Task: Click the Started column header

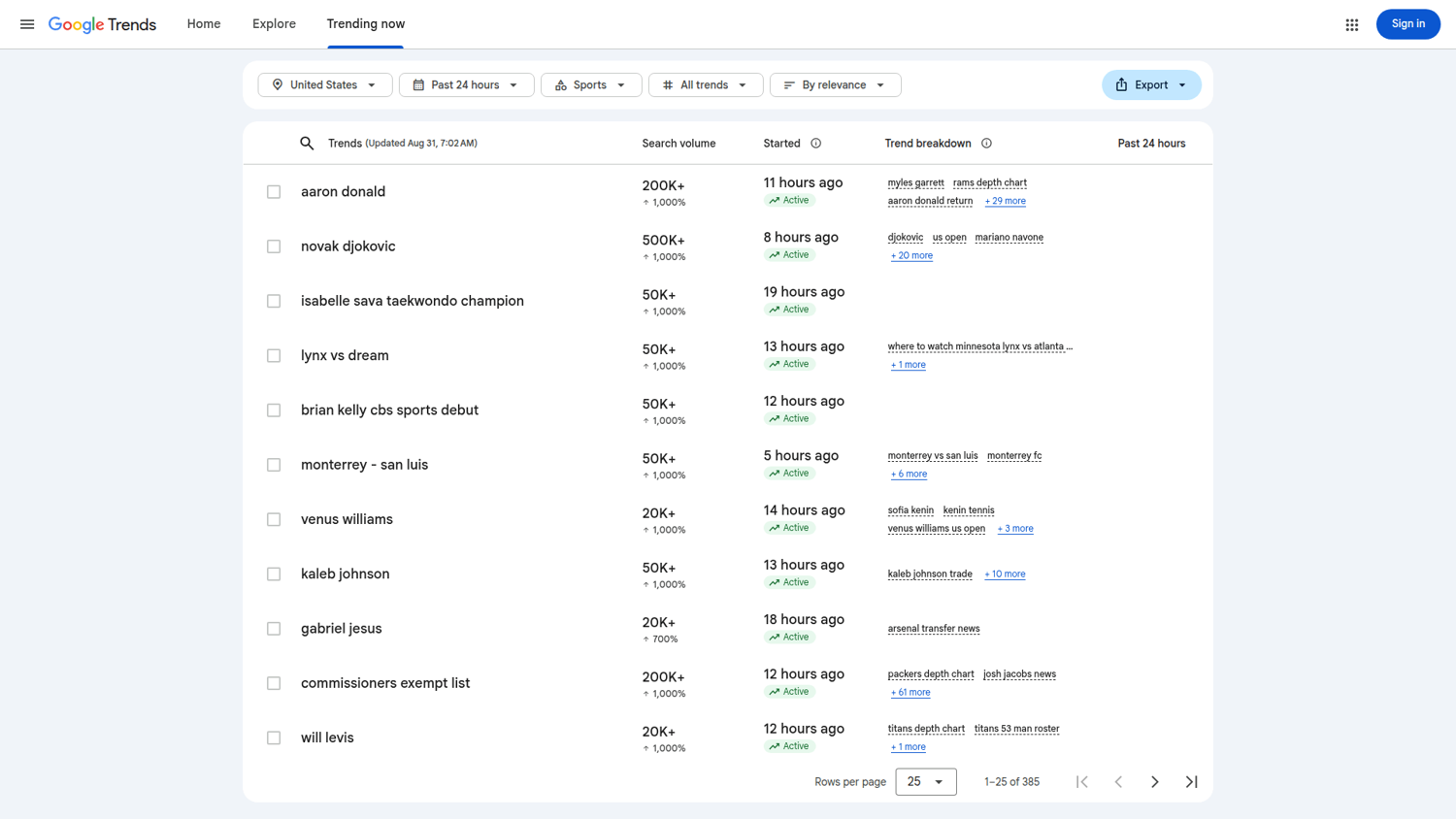Action: click(x=781, y=144)
